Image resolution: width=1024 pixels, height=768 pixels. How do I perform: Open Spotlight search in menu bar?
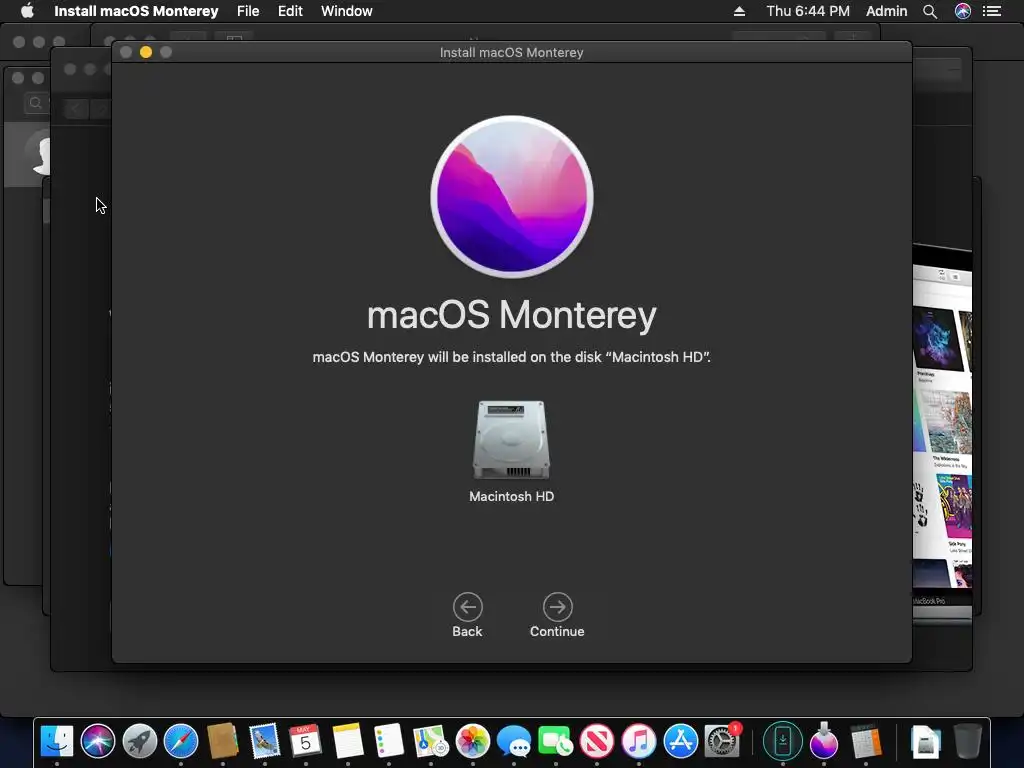(930, 11)
